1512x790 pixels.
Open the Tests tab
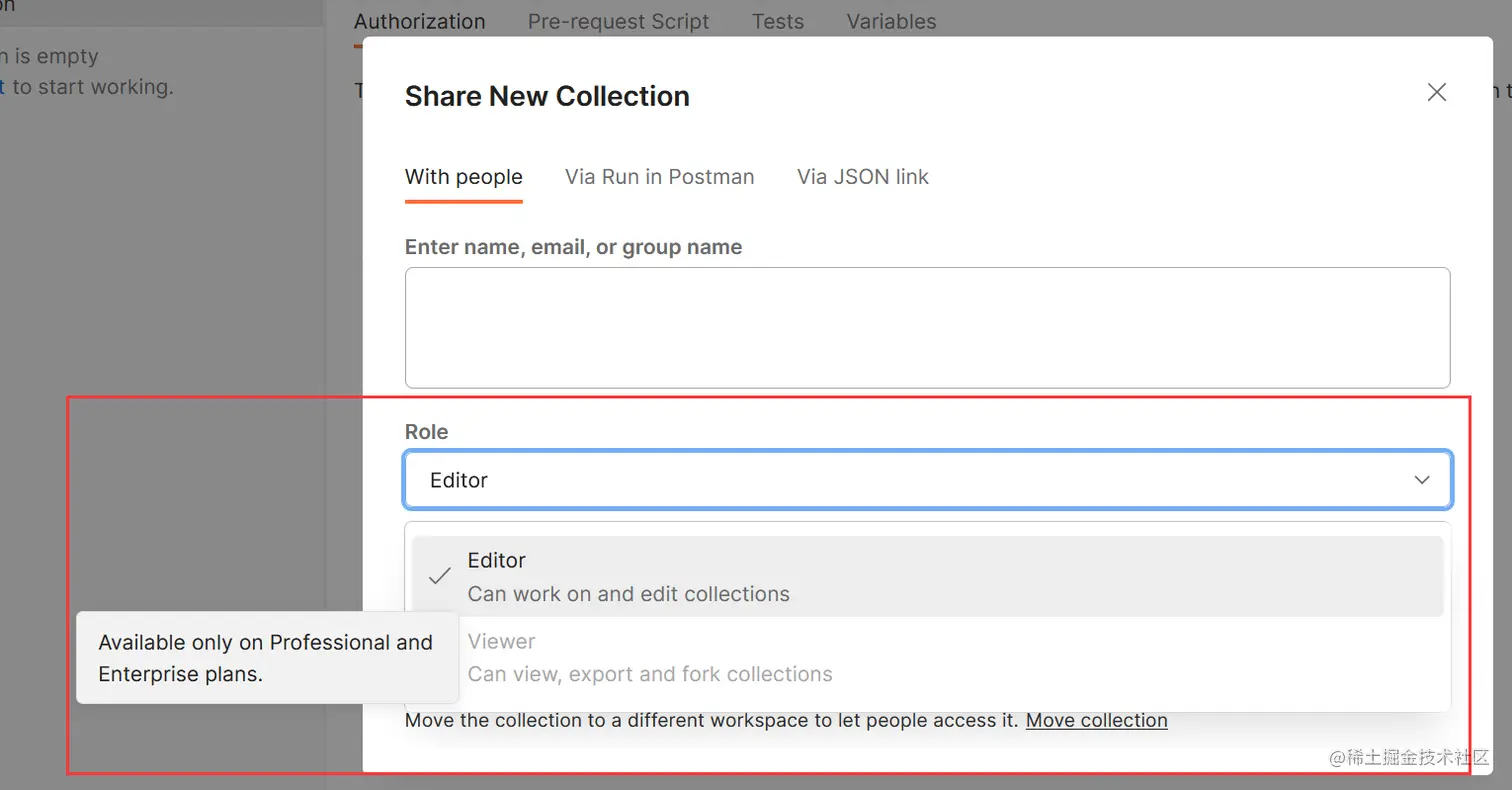click(x=777, y=22)
